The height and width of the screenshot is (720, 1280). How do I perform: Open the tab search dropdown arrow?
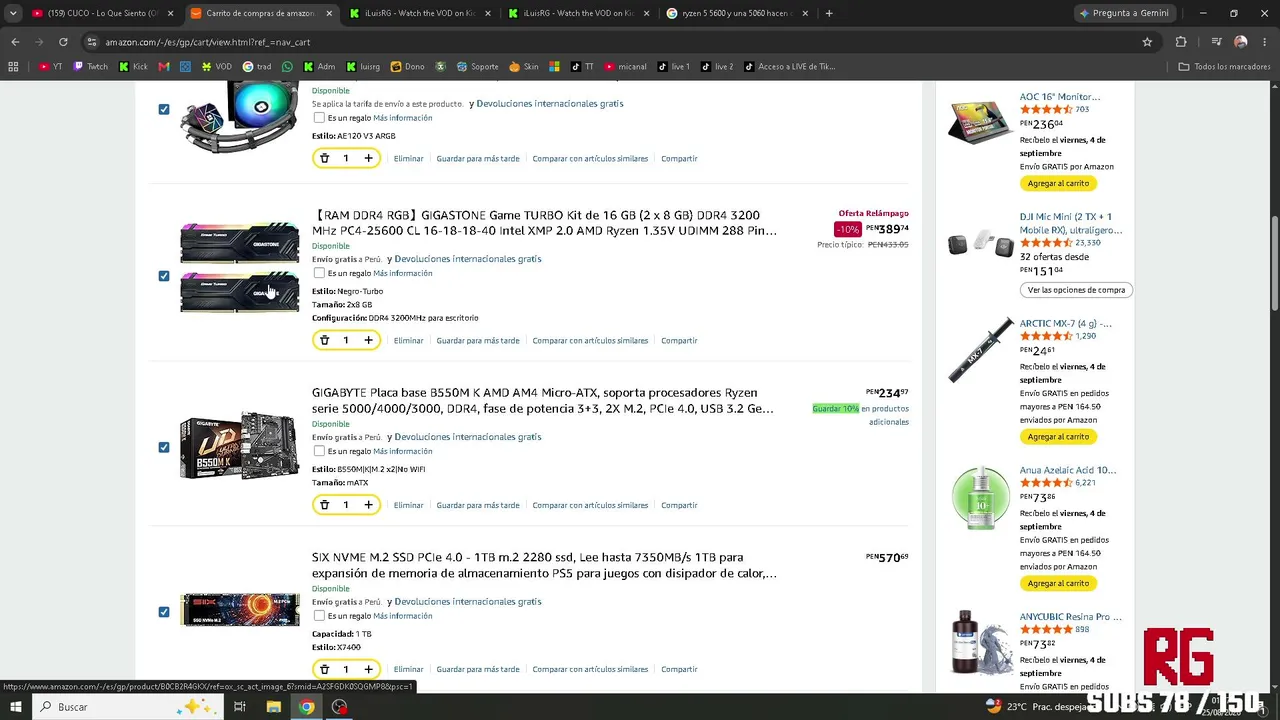pyautogui.click(x=13, y=13)
